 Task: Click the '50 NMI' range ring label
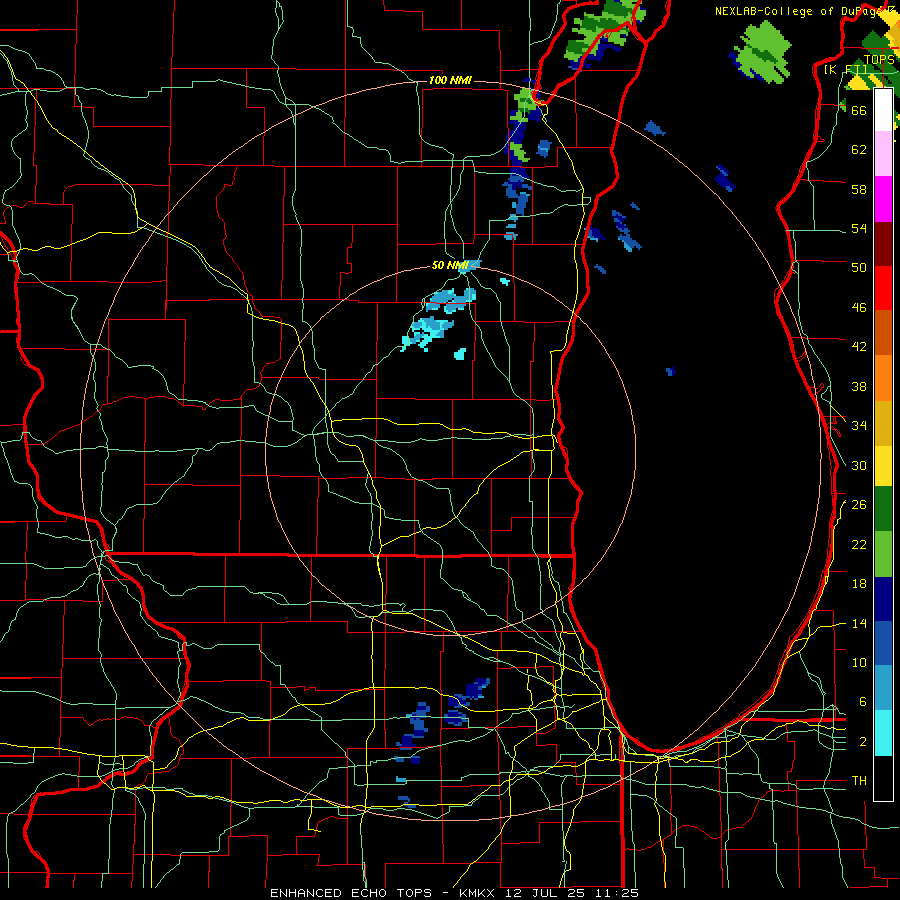[450, 265]
